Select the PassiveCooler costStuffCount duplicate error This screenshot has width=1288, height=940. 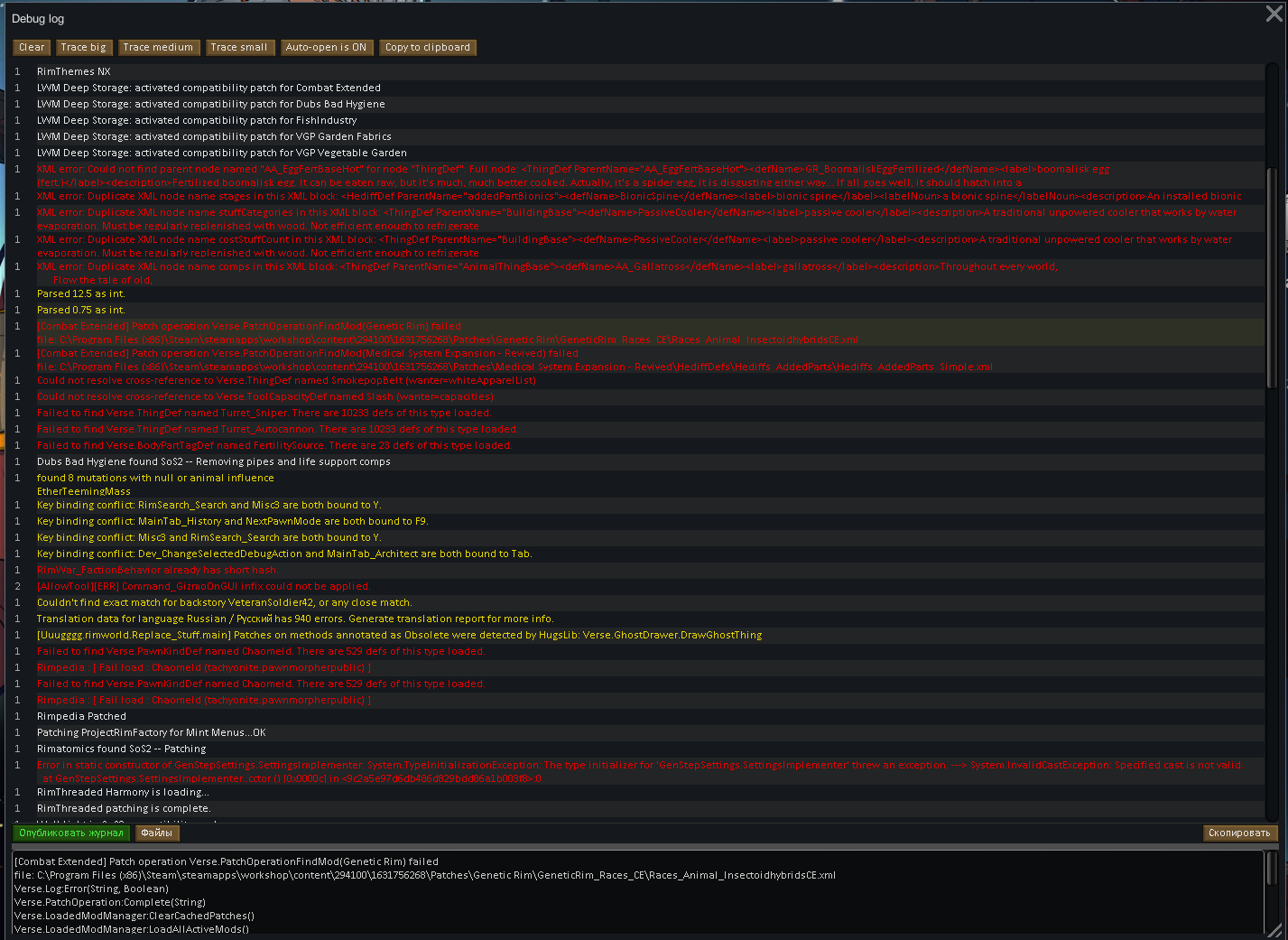click(x=638, y=246)
